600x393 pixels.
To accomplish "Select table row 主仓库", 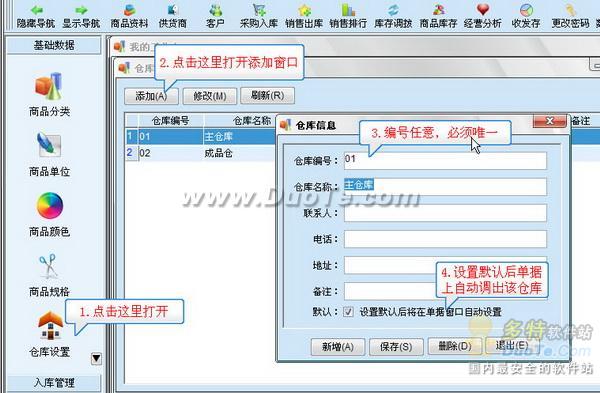I will 218,137.
